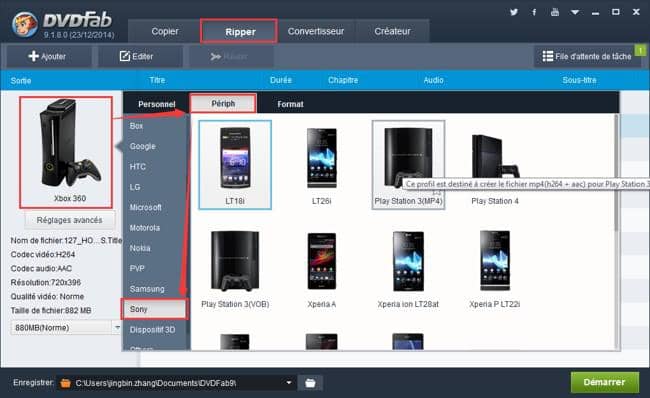Switch to the Ripper module tab
Viewport: 650px width, 398px height.
point(239,31)
